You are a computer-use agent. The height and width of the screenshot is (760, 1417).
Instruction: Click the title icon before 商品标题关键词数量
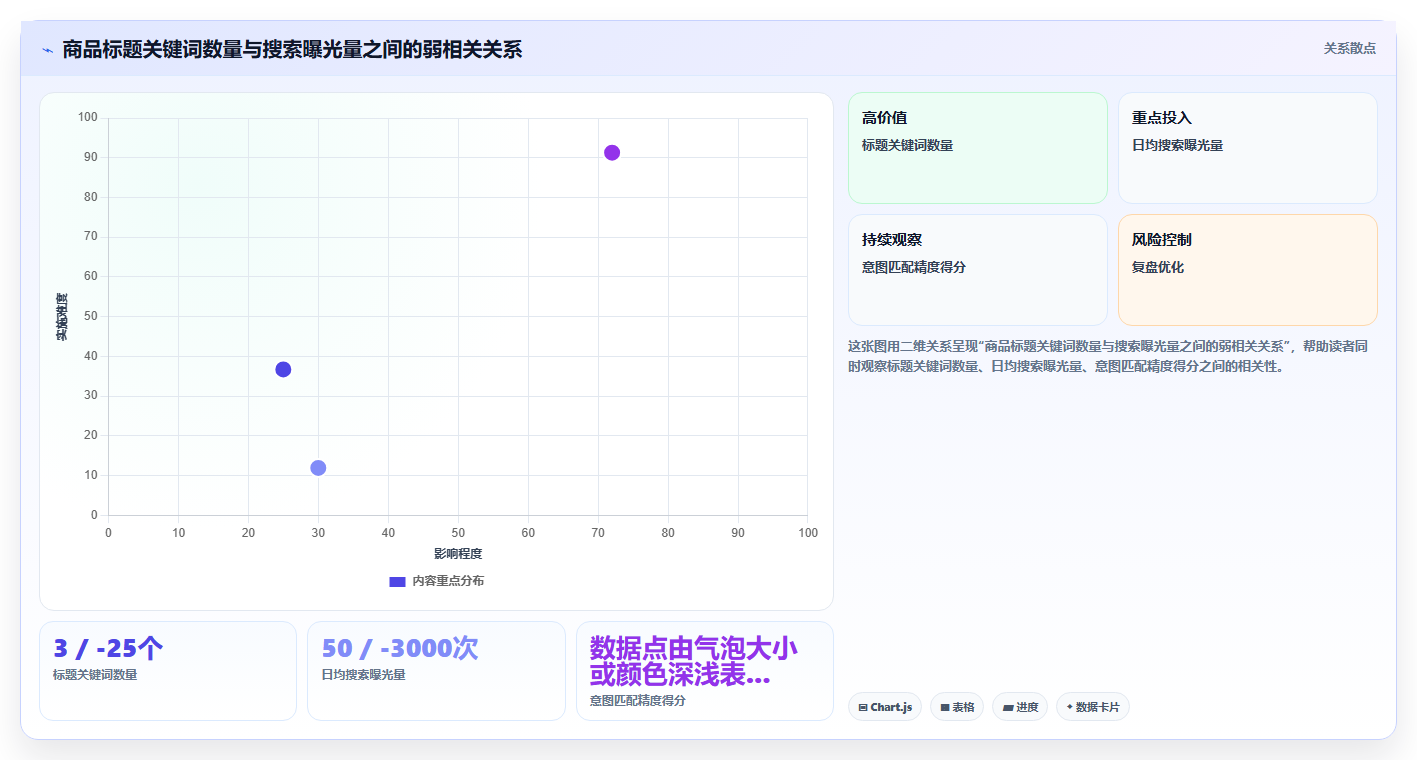point(47,50)
